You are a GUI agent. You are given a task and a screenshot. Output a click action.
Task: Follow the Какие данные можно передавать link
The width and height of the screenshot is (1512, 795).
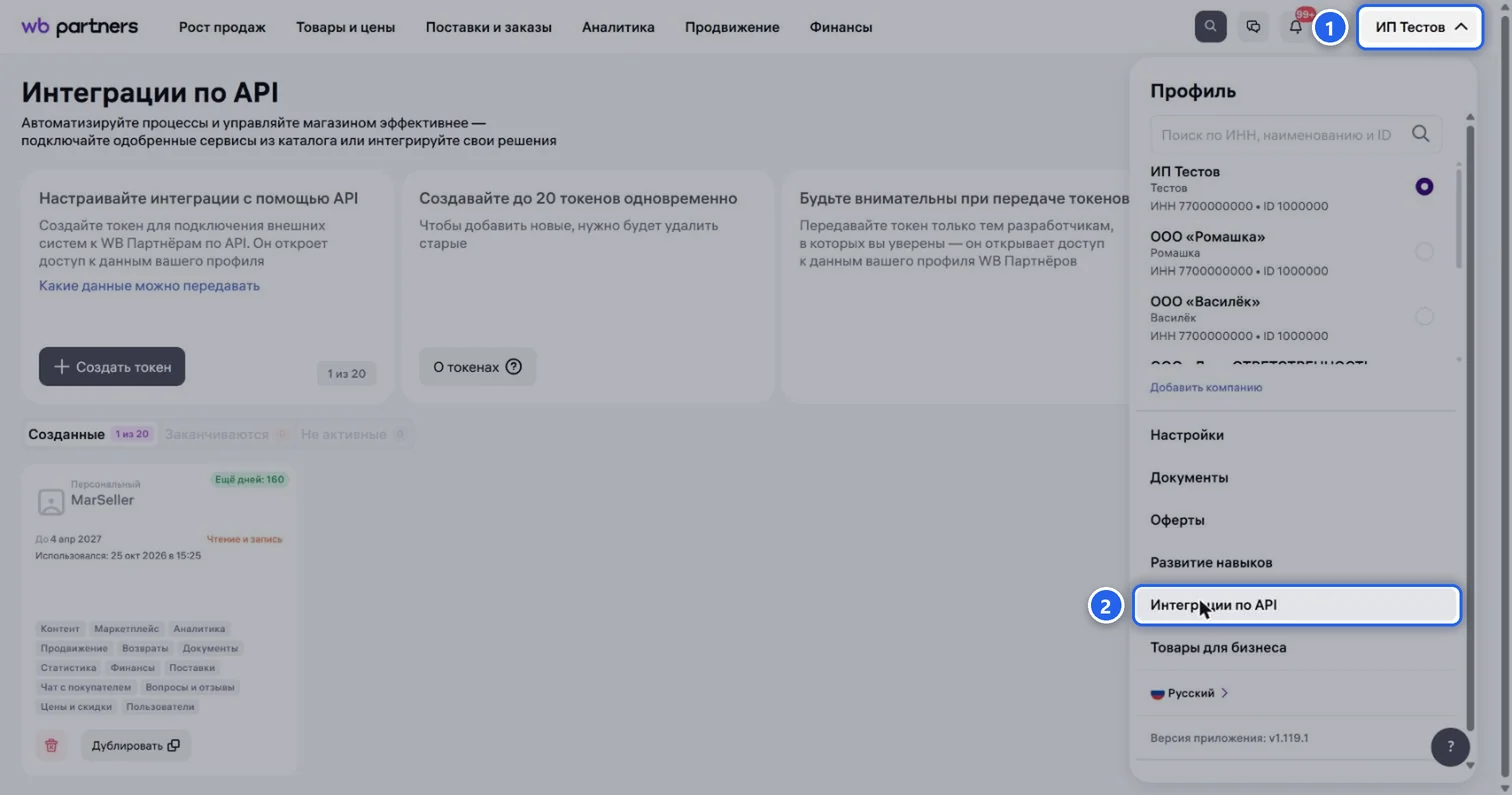point(149,286)
